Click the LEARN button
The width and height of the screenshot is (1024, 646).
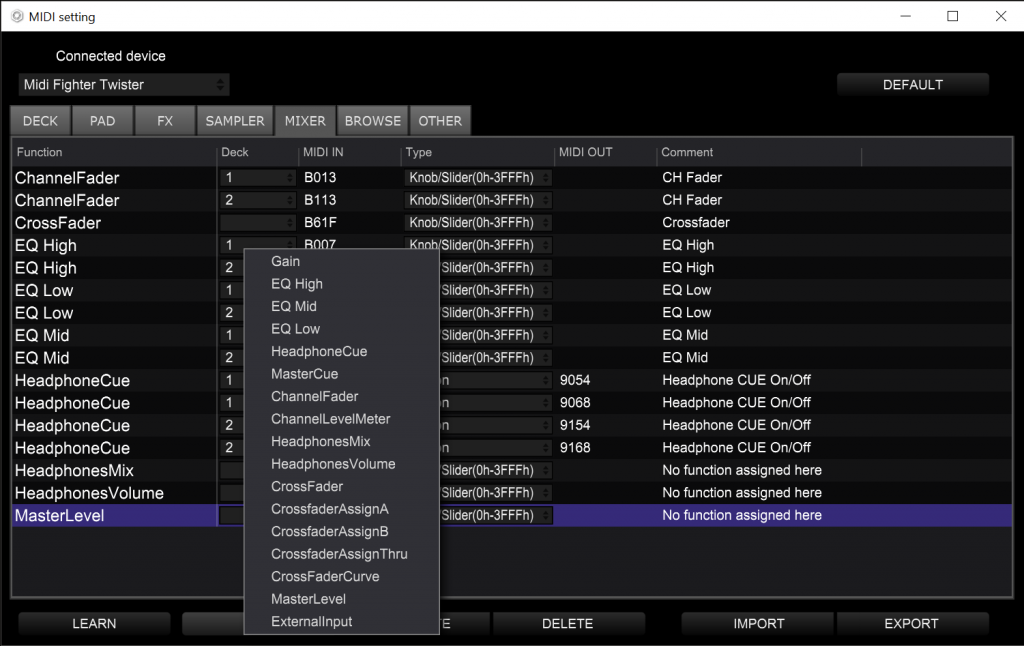(93, 623)
